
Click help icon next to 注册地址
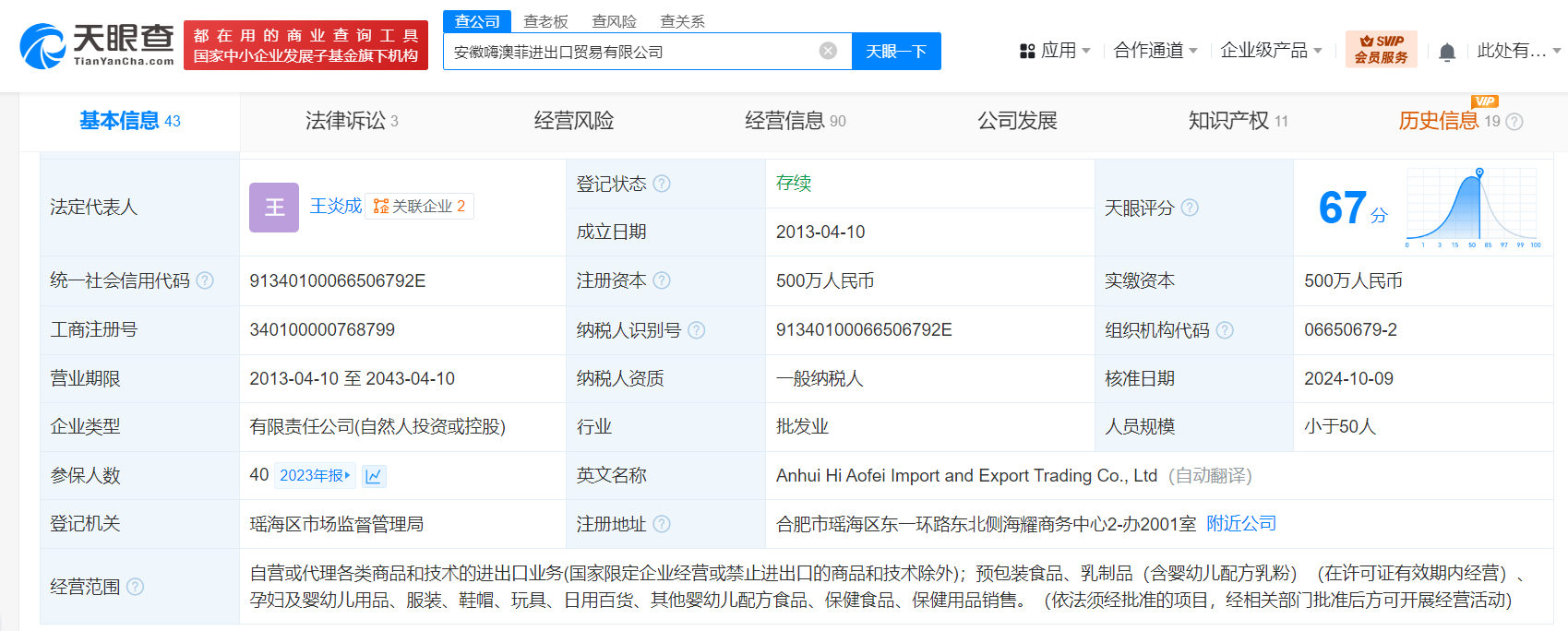(662, 524)
